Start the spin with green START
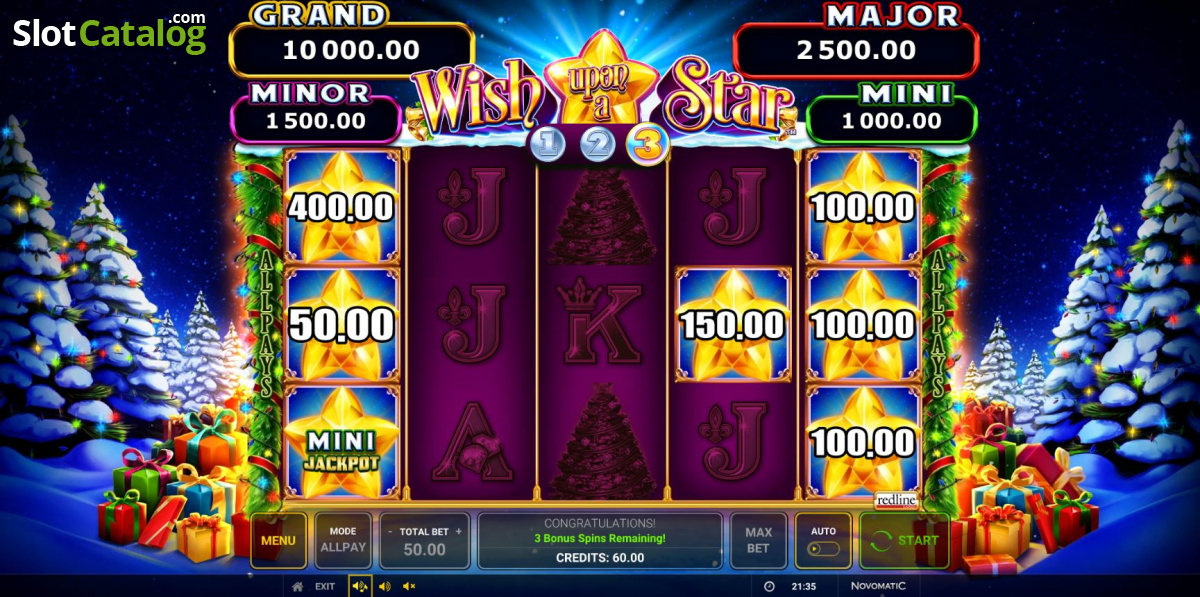Screen dimensions: 1200x597 904,541
